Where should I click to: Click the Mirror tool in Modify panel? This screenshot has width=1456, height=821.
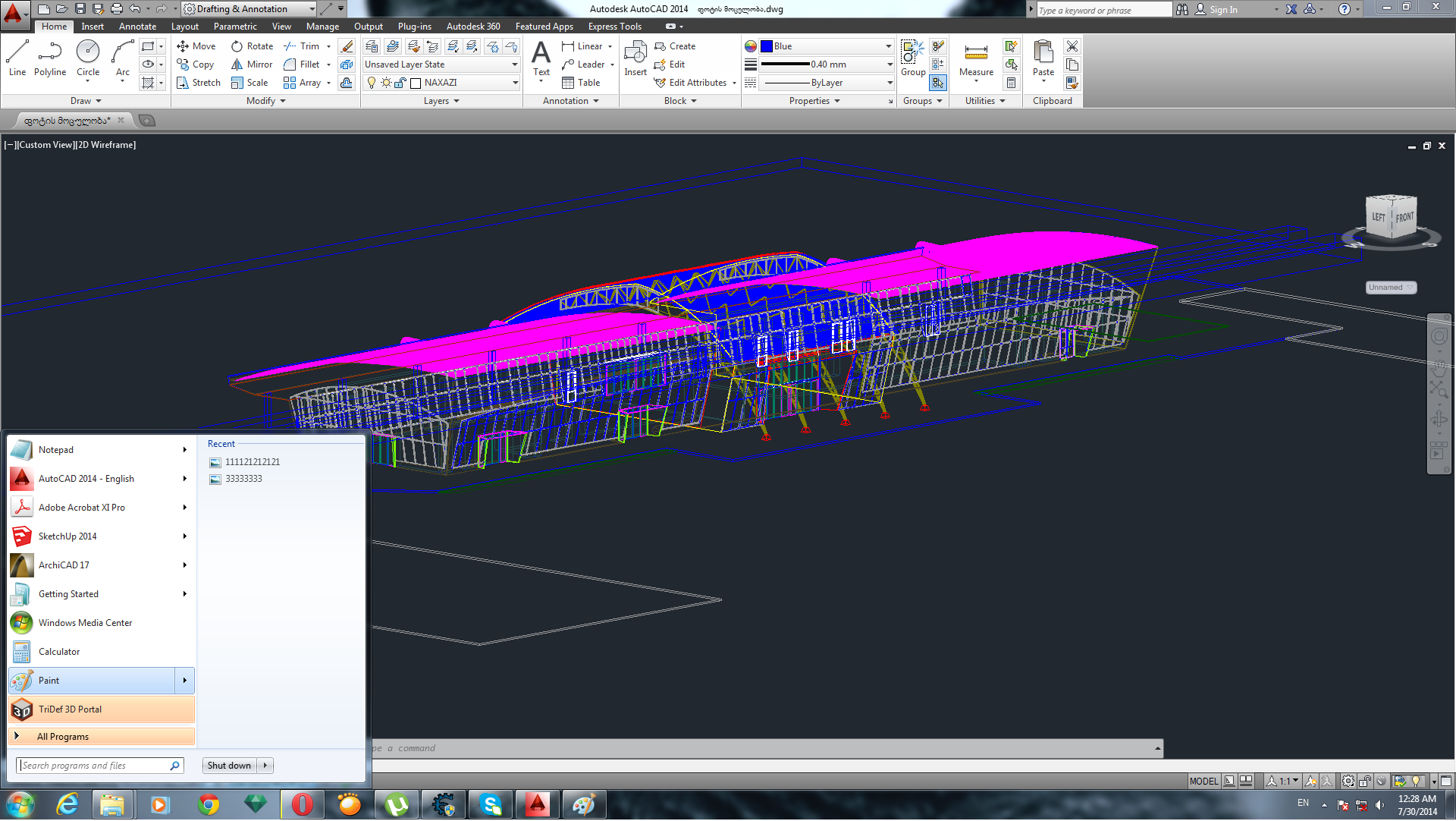pyautogui.click(x=251, y=64)
